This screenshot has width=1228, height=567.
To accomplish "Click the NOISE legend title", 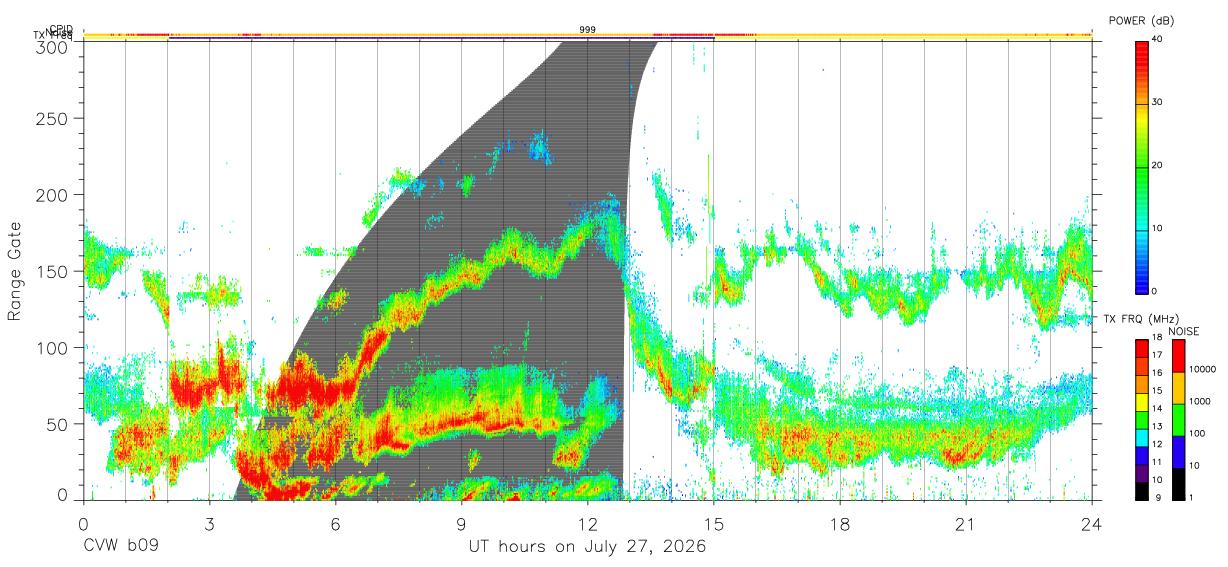I will pos(1185,331).
